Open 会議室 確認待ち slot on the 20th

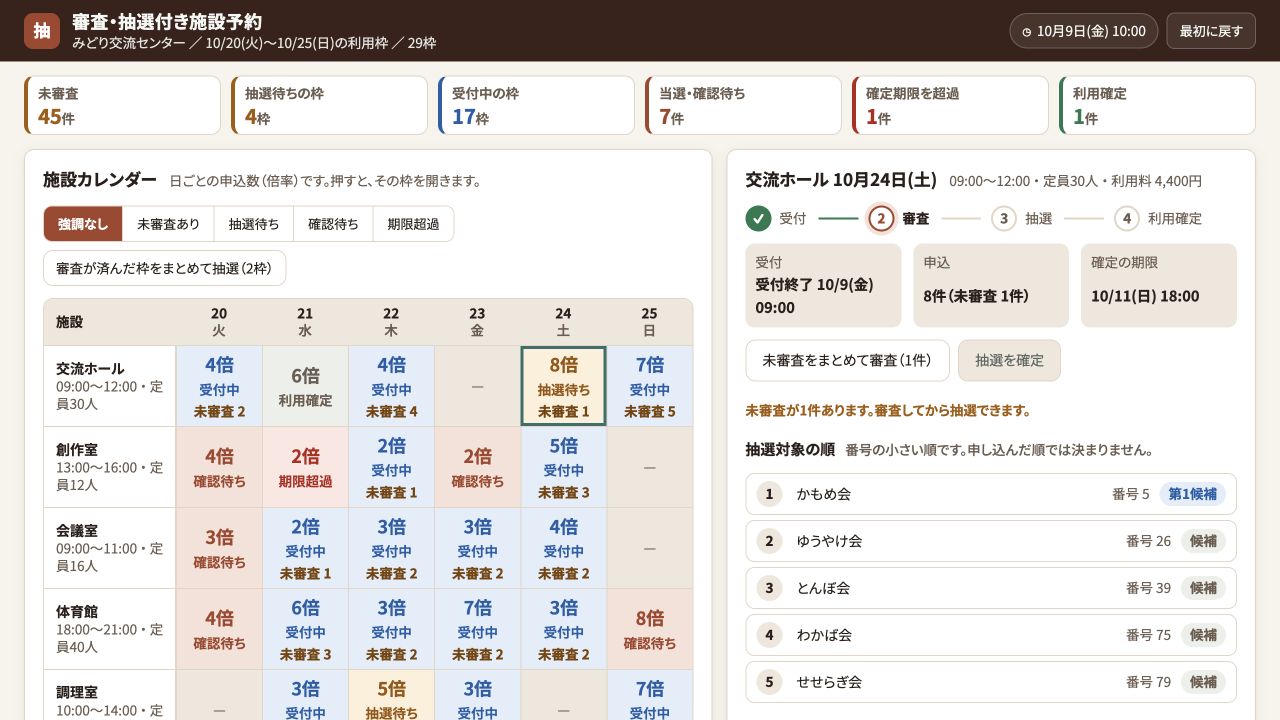[x=219, y=548]
